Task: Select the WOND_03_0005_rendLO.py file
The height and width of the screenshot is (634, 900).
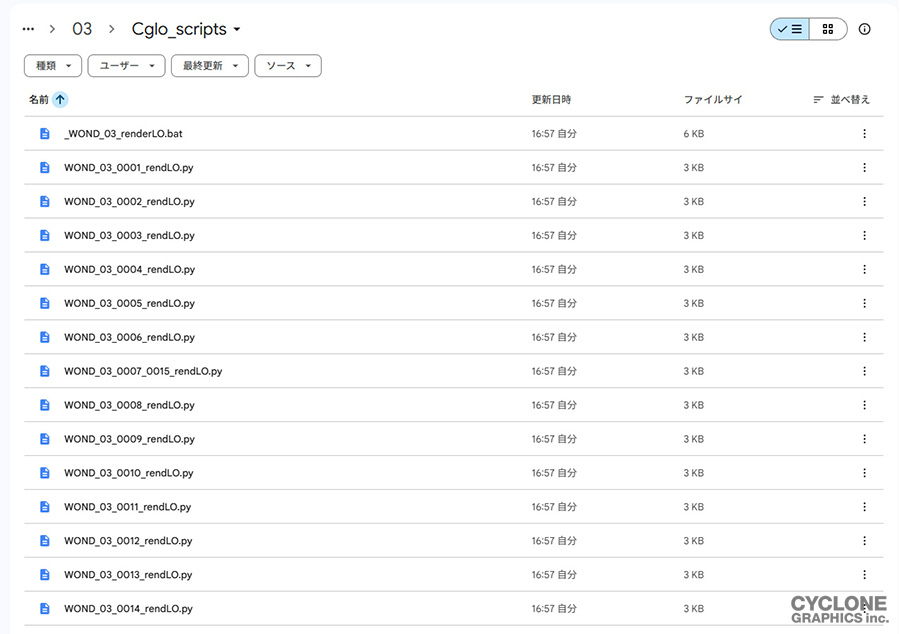Action: click(129, 303)
